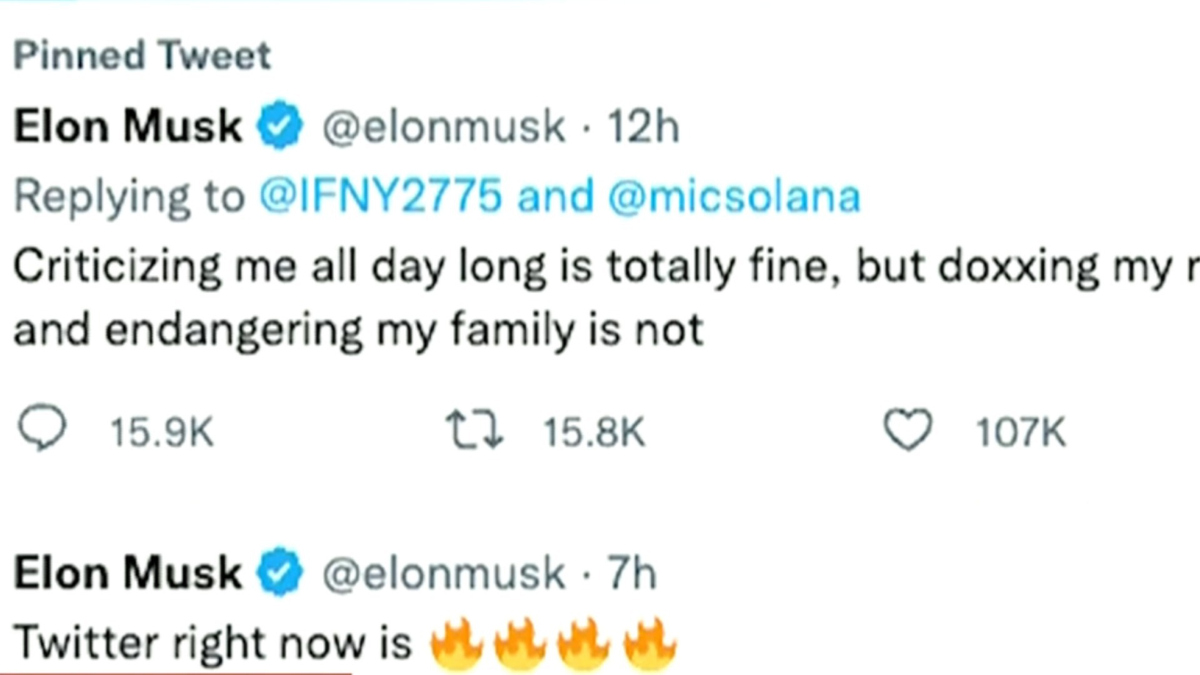Click the reply icon on the pinned tweet
The height and width of the screenshot is (675, 1200).
(x=41, y=428)
